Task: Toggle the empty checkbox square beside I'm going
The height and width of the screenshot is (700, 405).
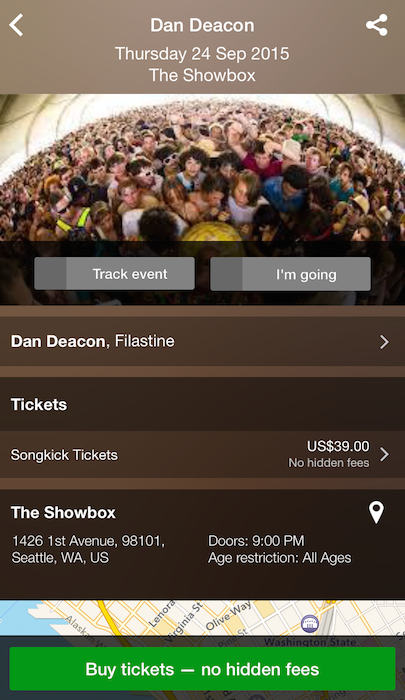Action: (226, 274)
